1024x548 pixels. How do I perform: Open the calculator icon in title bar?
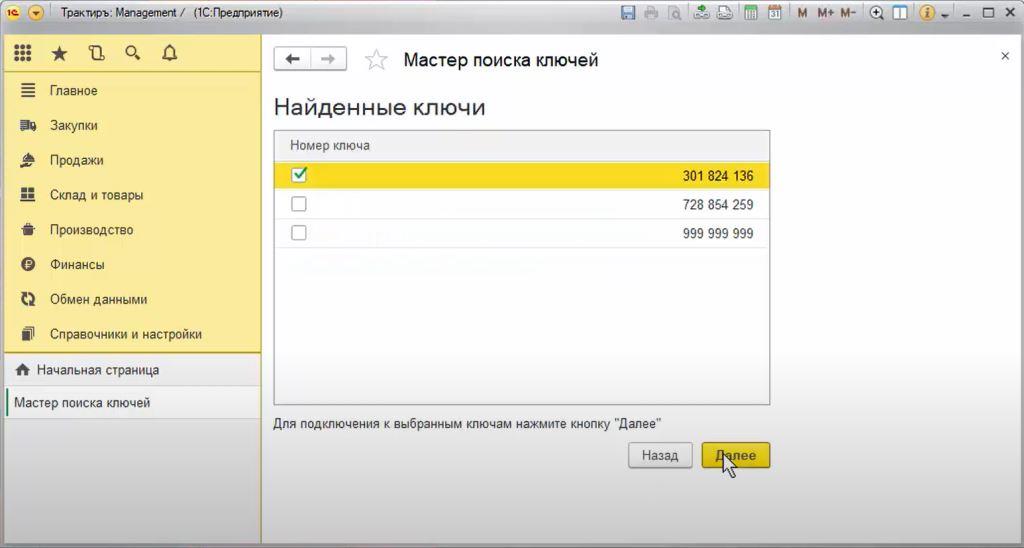[750, 13]
